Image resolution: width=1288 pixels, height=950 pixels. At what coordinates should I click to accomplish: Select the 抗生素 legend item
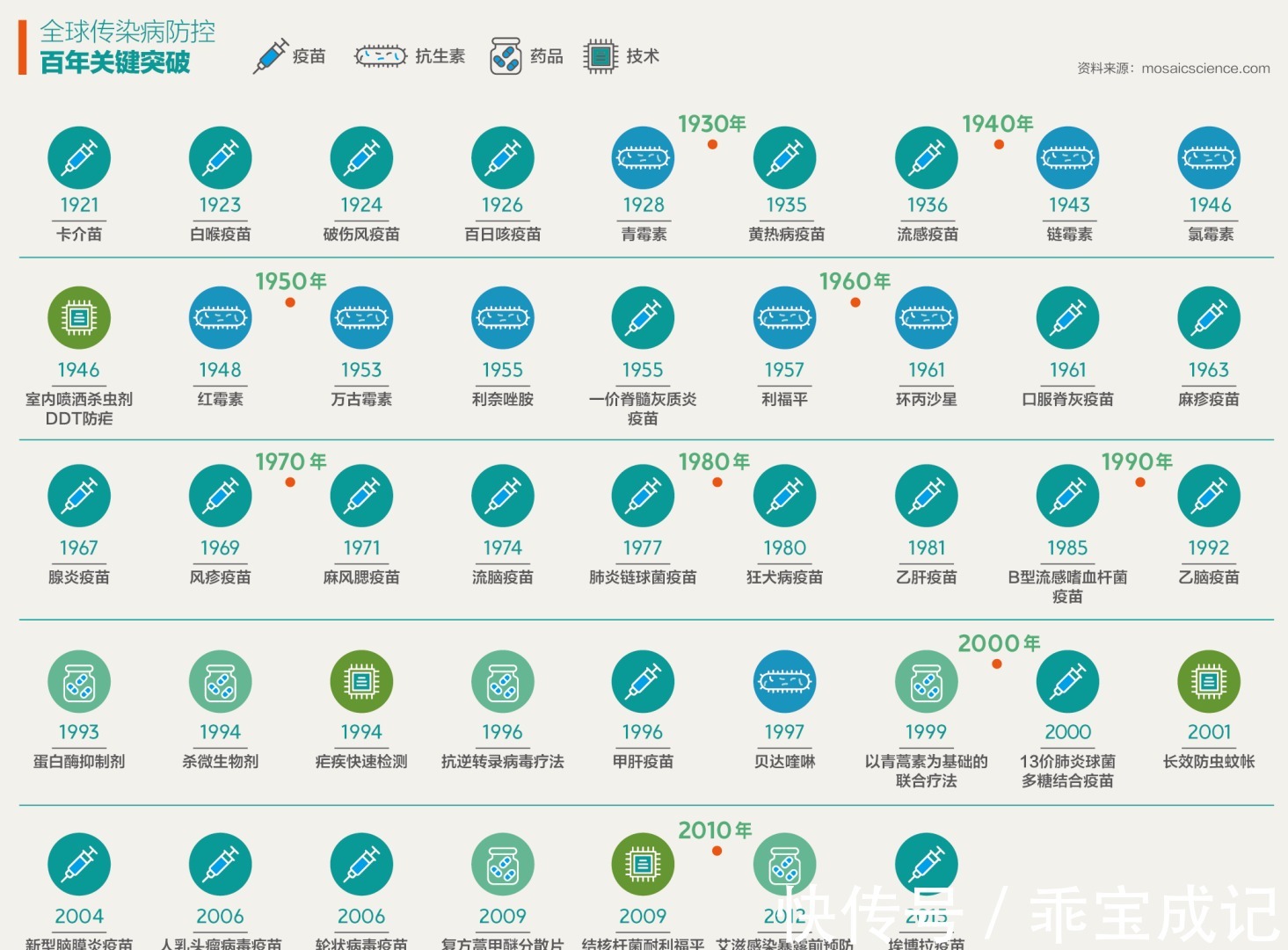410,54
